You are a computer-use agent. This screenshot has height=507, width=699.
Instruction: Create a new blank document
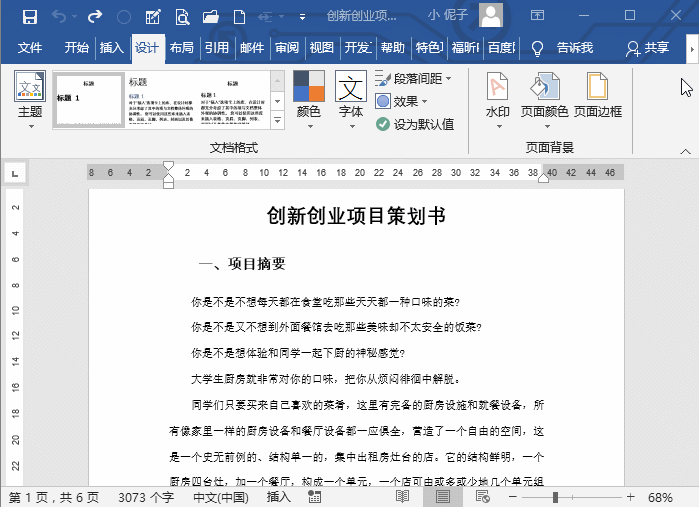tap(239, 17)
